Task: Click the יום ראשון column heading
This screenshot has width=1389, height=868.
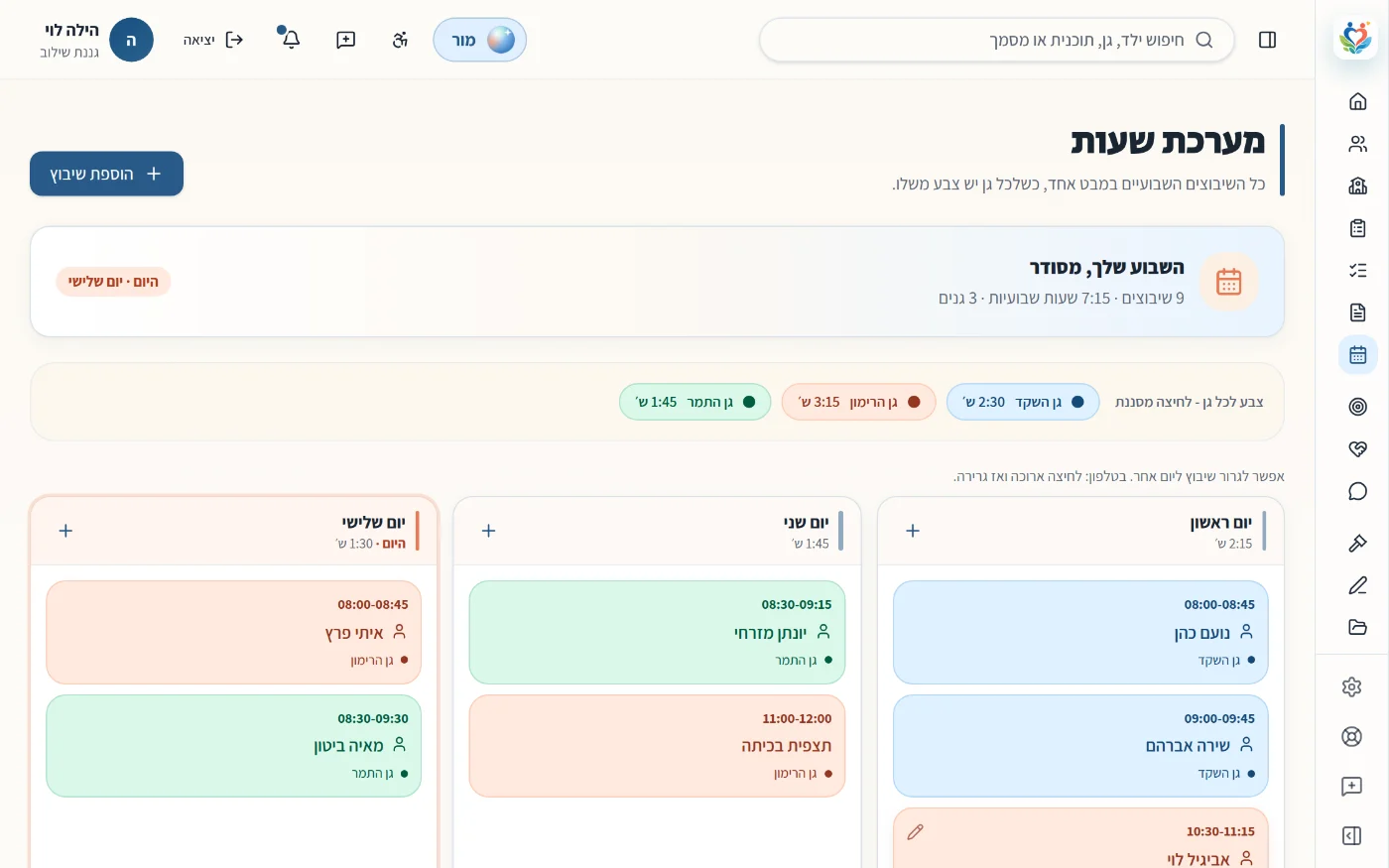Action: (x=1220, y=523)
